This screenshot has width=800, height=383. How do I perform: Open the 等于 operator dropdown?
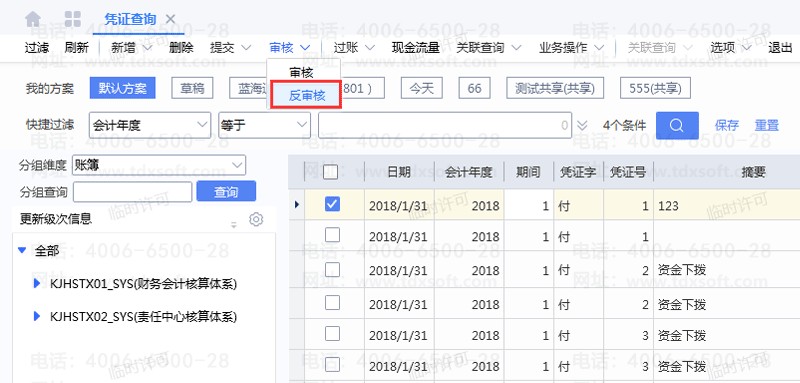264,125
